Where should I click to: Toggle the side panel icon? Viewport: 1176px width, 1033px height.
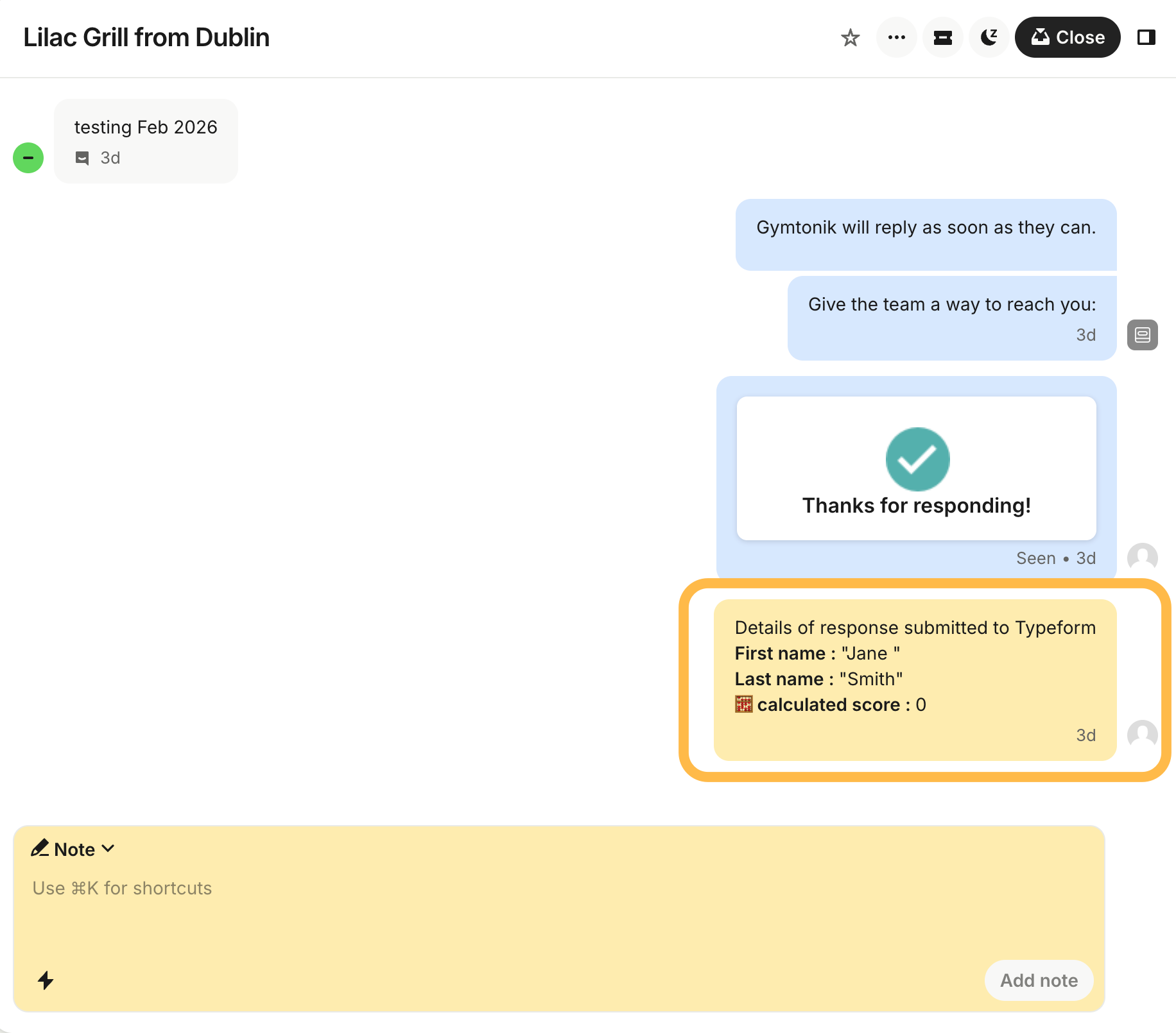(1146, 38)
